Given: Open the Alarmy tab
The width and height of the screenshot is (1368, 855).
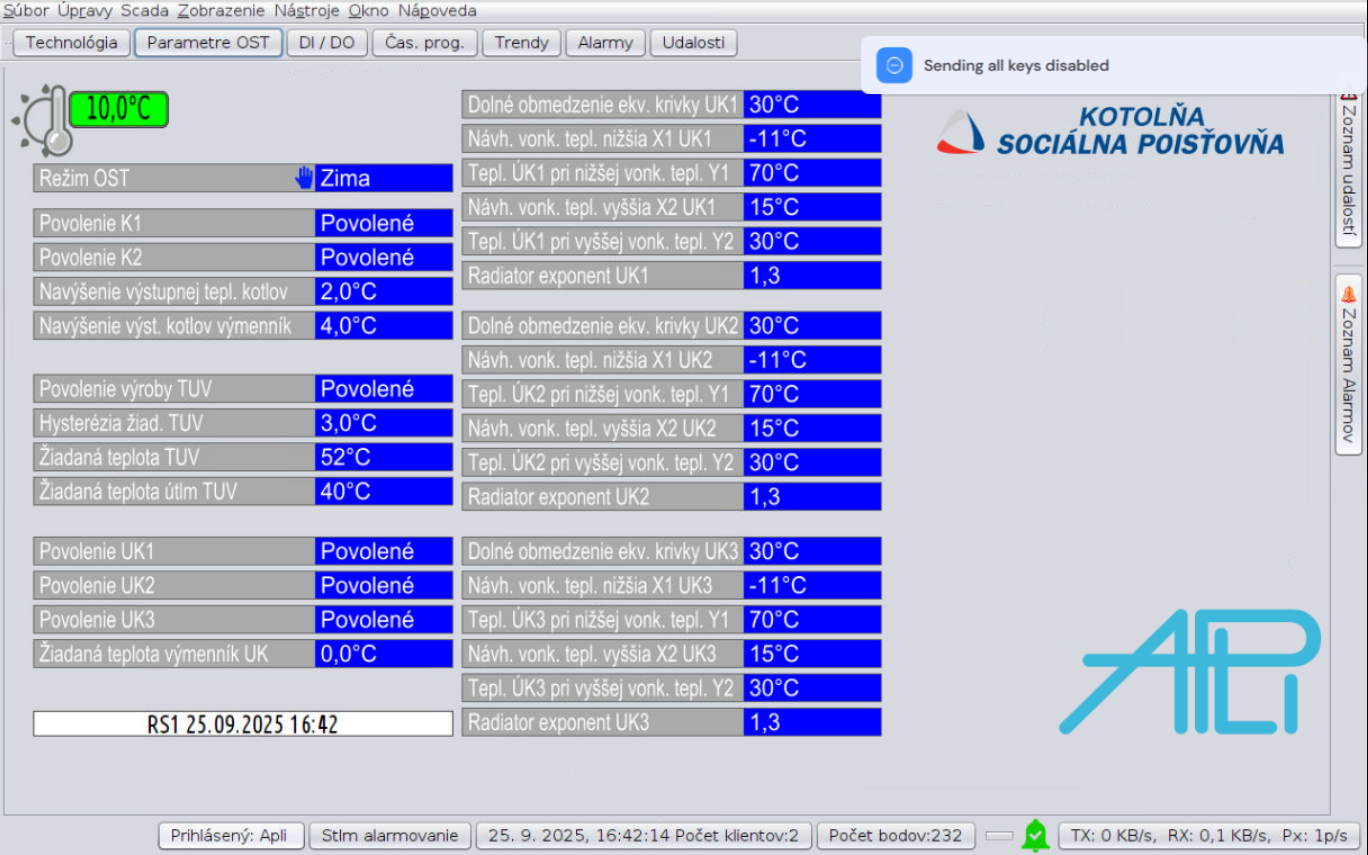Looking at the screenshot, I should tap(605, 43).
